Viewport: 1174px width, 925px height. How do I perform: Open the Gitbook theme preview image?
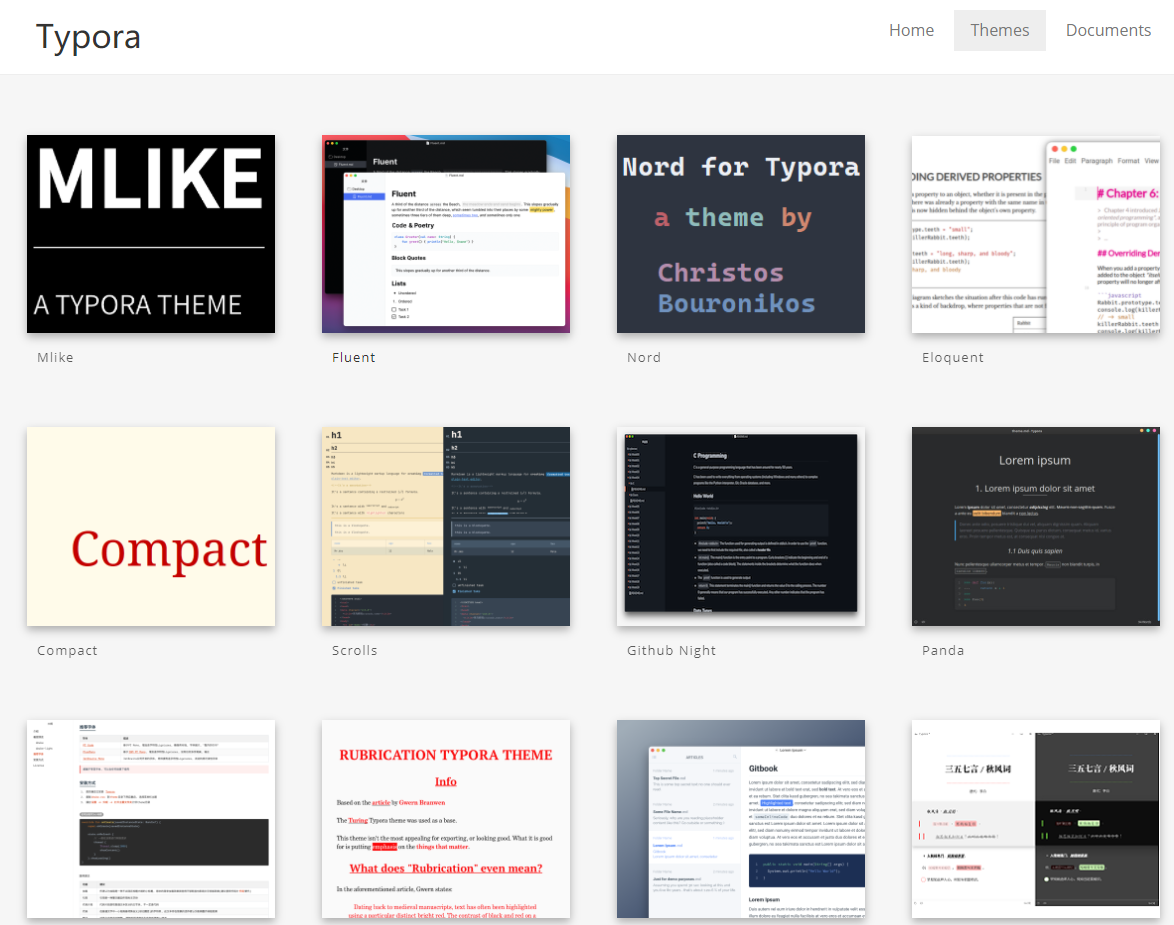(x=741, y=819)
